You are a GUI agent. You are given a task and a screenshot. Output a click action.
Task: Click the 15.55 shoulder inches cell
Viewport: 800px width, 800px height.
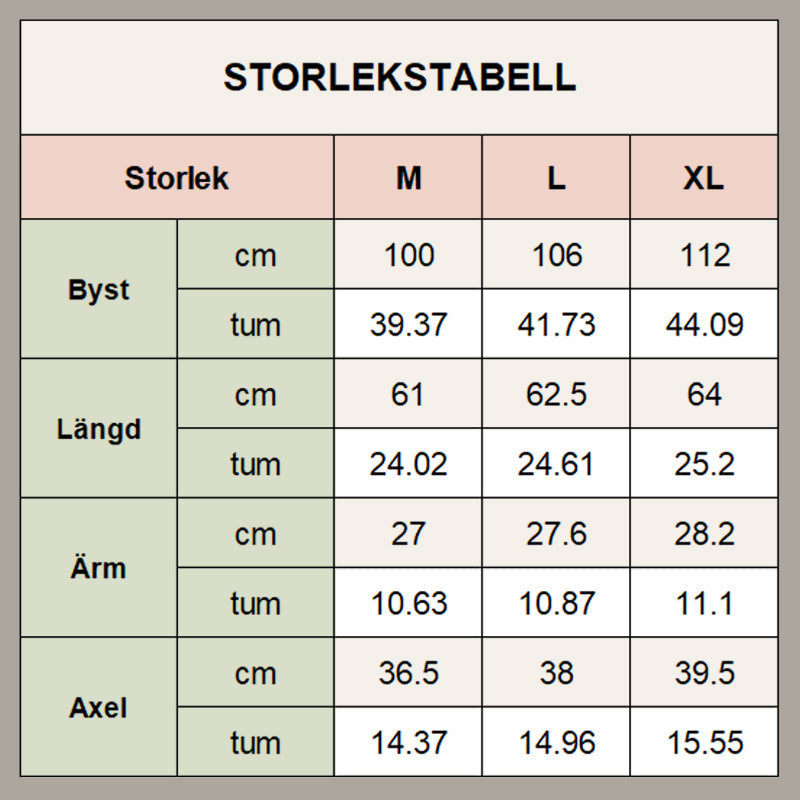click(x=704, y=743)
